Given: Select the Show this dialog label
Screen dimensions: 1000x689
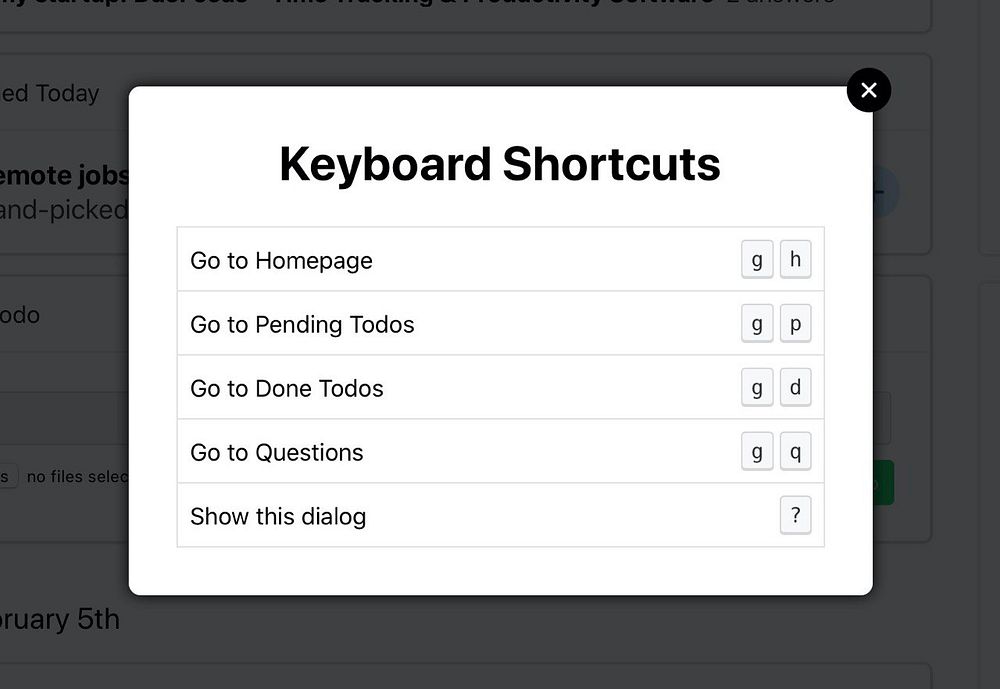Looking at the screenshot, I should click(278, 516).
